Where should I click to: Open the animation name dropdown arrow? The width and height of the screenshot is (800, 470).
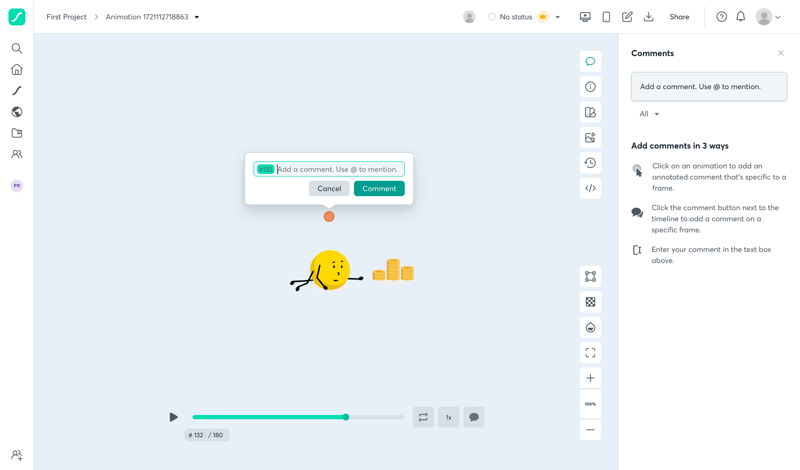[x=197, y=17]
